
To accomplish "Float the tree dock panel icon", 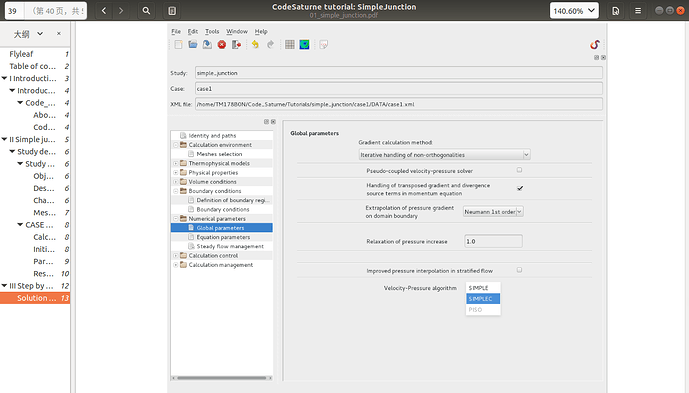I will point(266,122).
